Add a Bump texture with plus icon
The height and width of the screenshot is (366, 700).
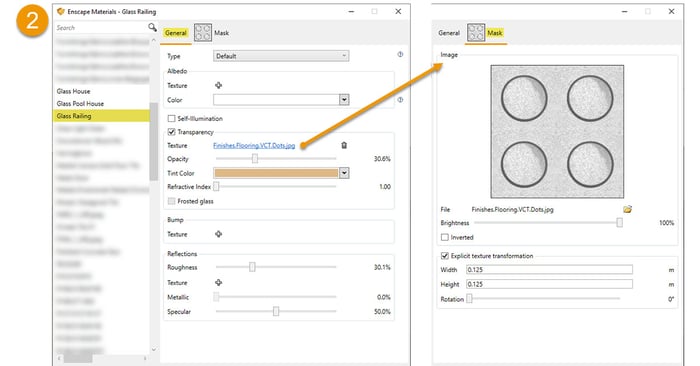[218, 234]
